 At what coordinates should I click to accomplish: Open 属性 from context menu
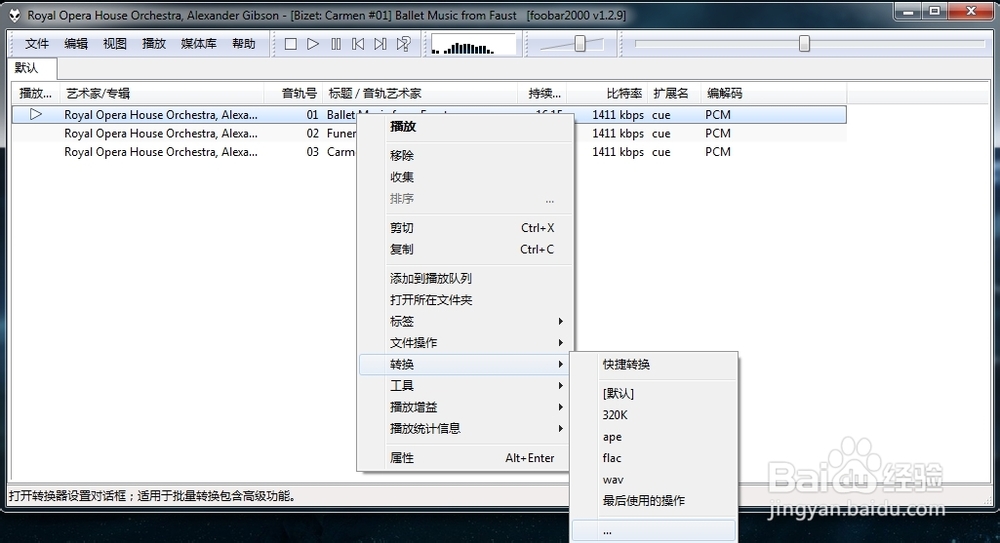[x=464, y=457]
